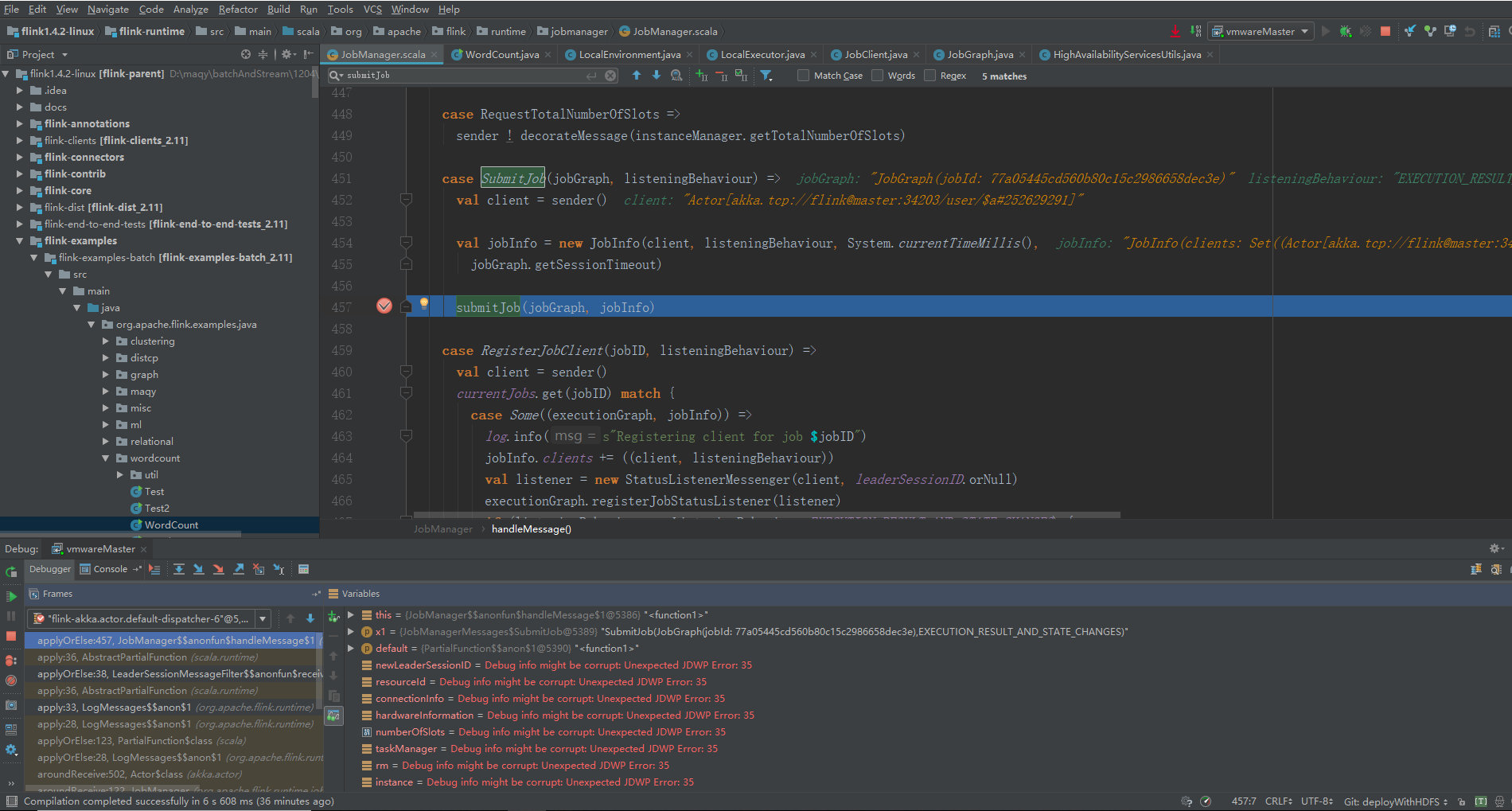Click Step Over in debugger toolbar
1512x811 pixels.
[x=179, y=569]
